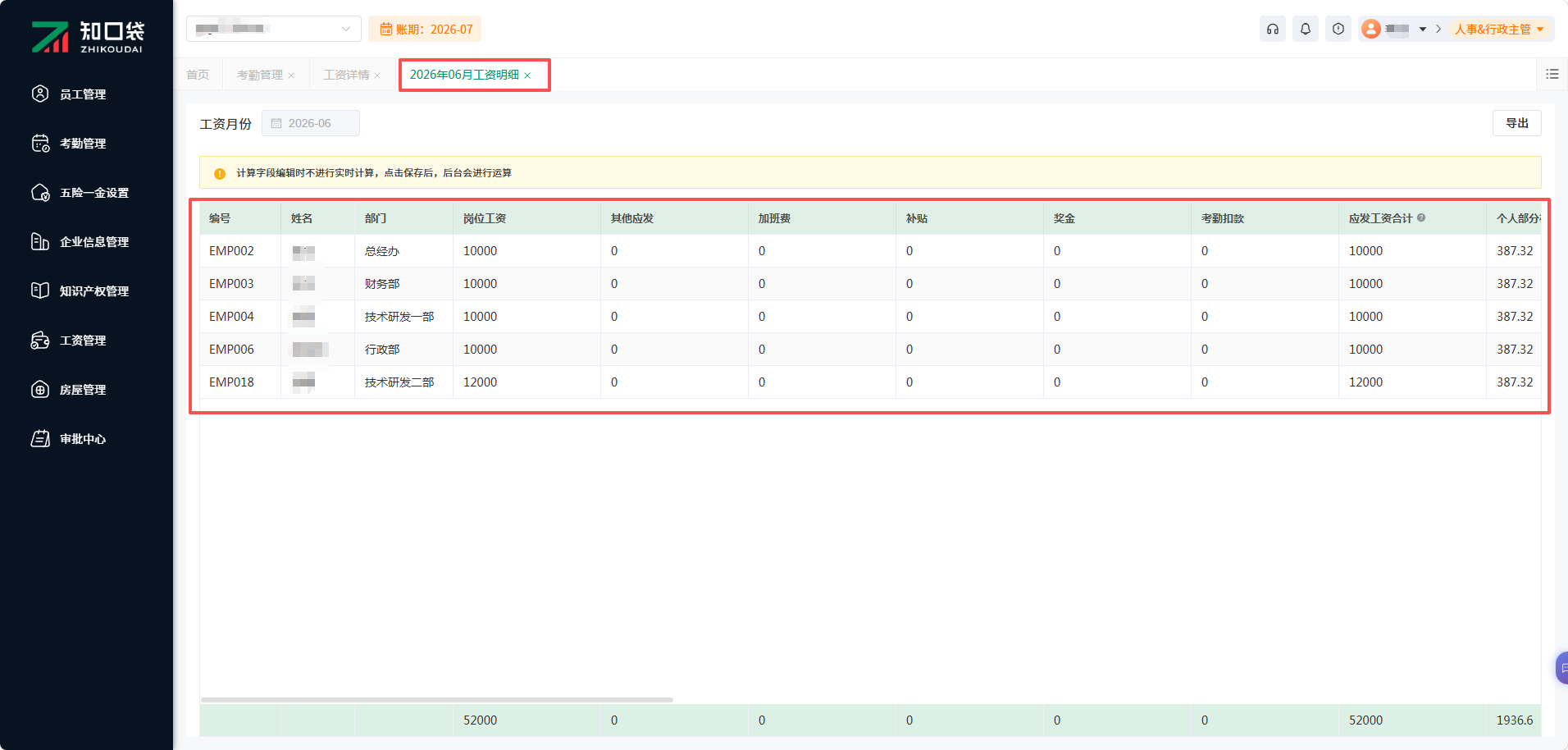Screen dimensions: 1568x750
Task: Click the 知口袋 logo
Action: [87, 37]
